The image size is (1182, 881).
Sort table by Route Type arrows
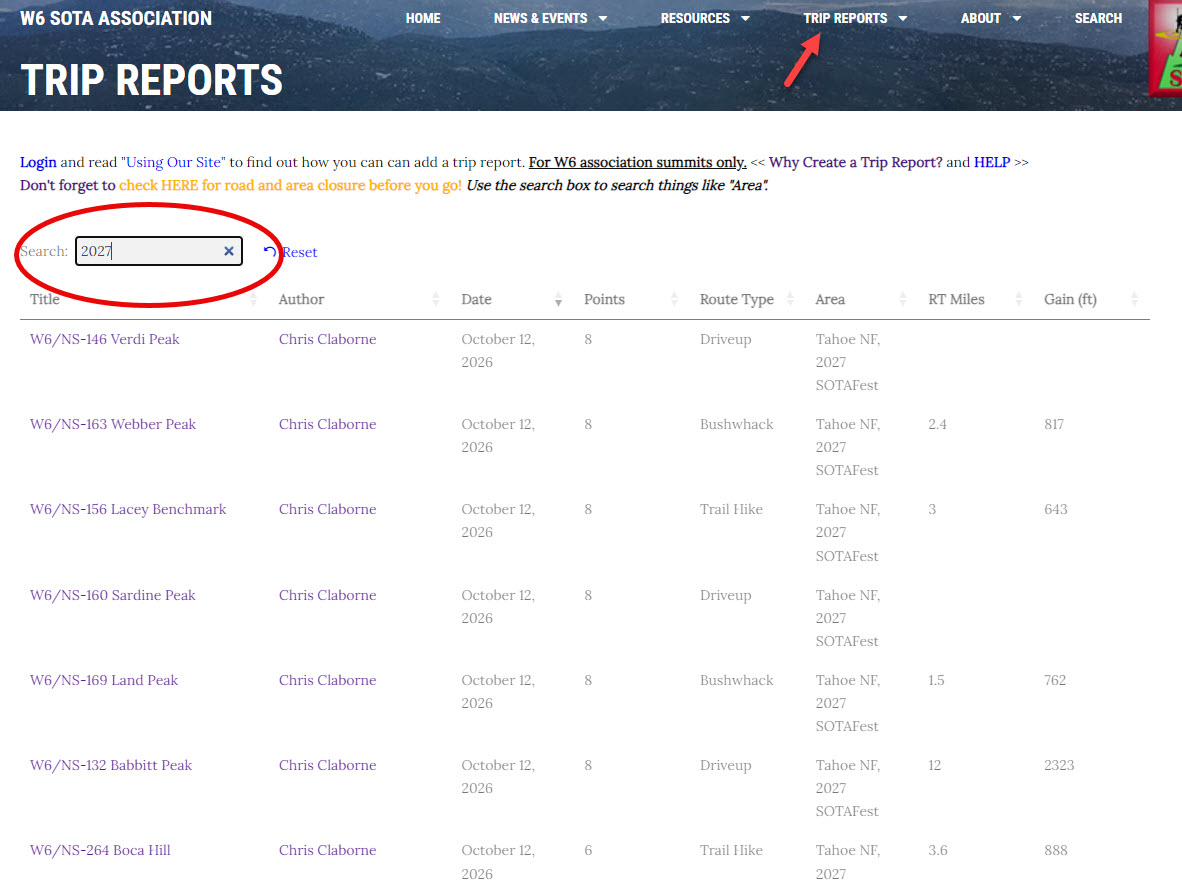pos(790,300)
